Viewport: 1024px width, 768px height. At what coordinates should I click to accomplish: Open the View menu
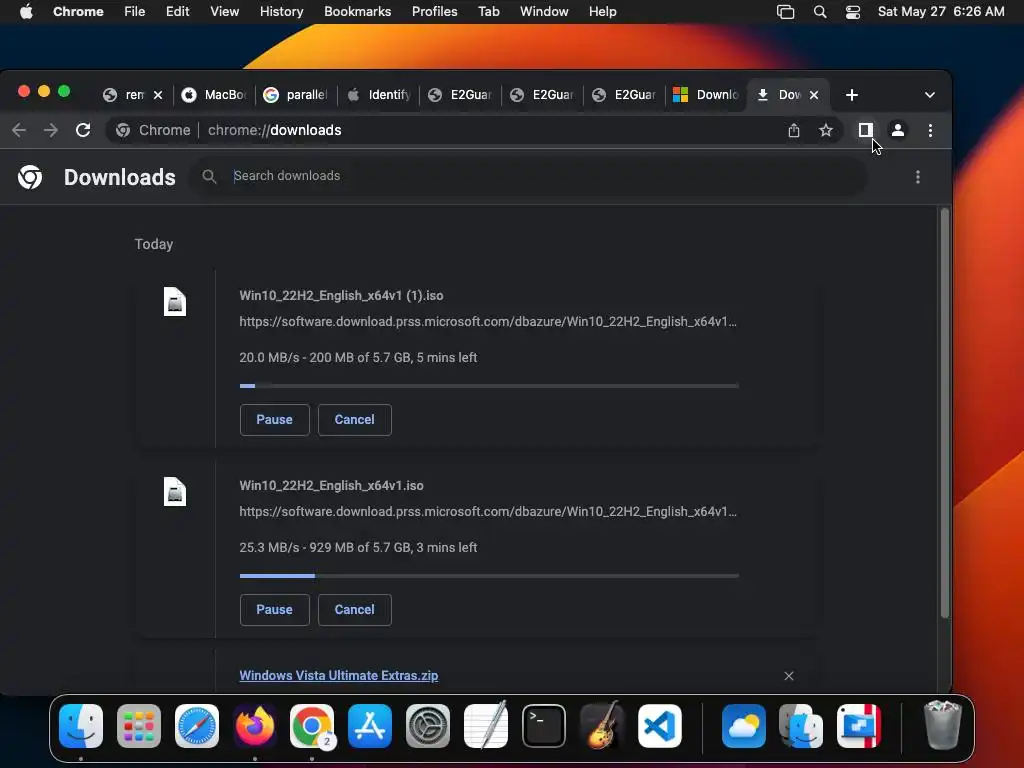click(x=224, y=12)
